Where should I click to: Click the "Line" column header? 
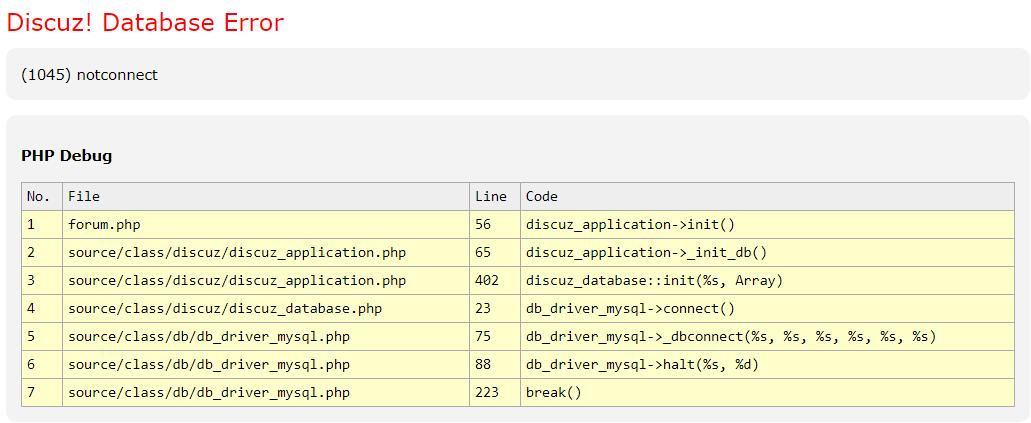494,197
